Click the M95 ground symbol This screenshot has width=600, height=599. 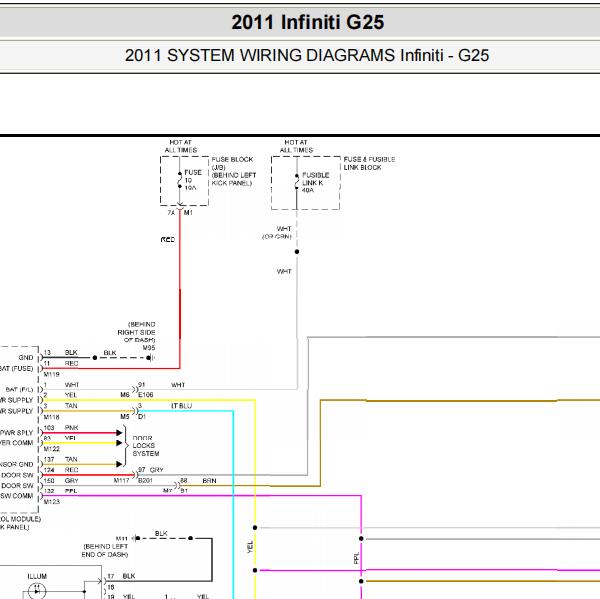(x=150, y=358)
